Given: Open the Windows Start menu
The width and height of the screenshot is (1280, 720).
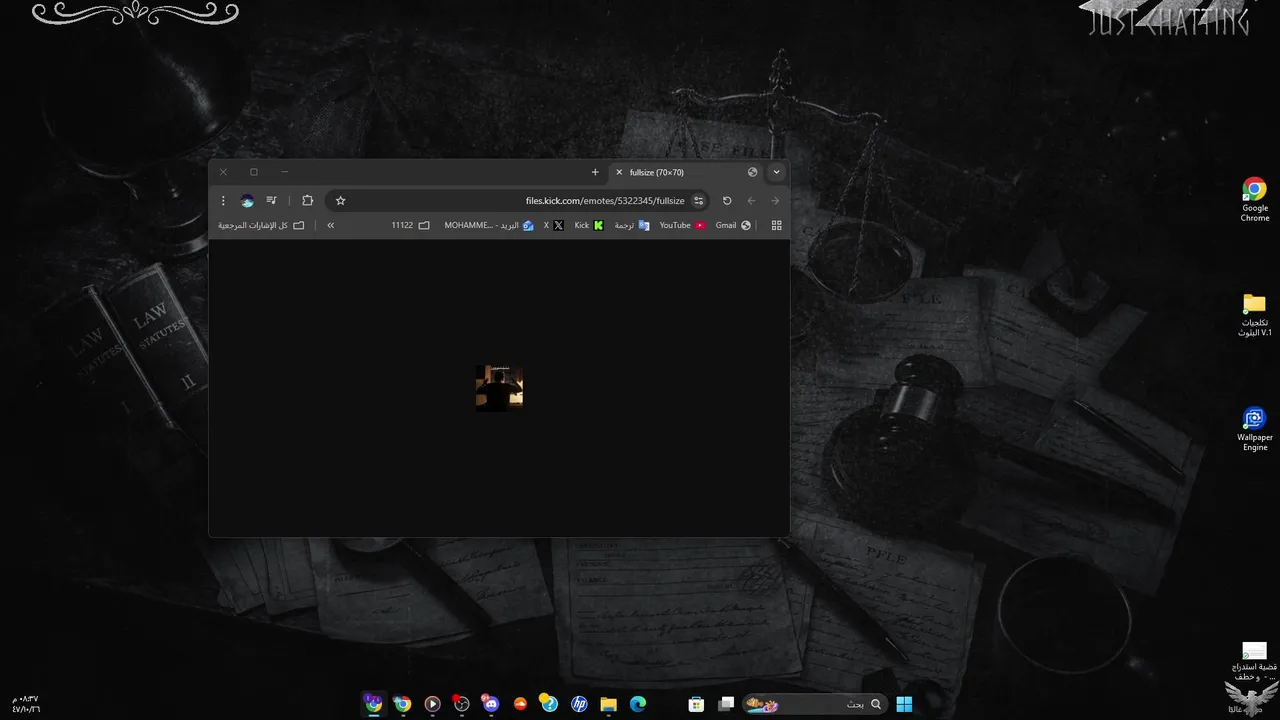Looking at the screenshot, I should click(904, 704).
